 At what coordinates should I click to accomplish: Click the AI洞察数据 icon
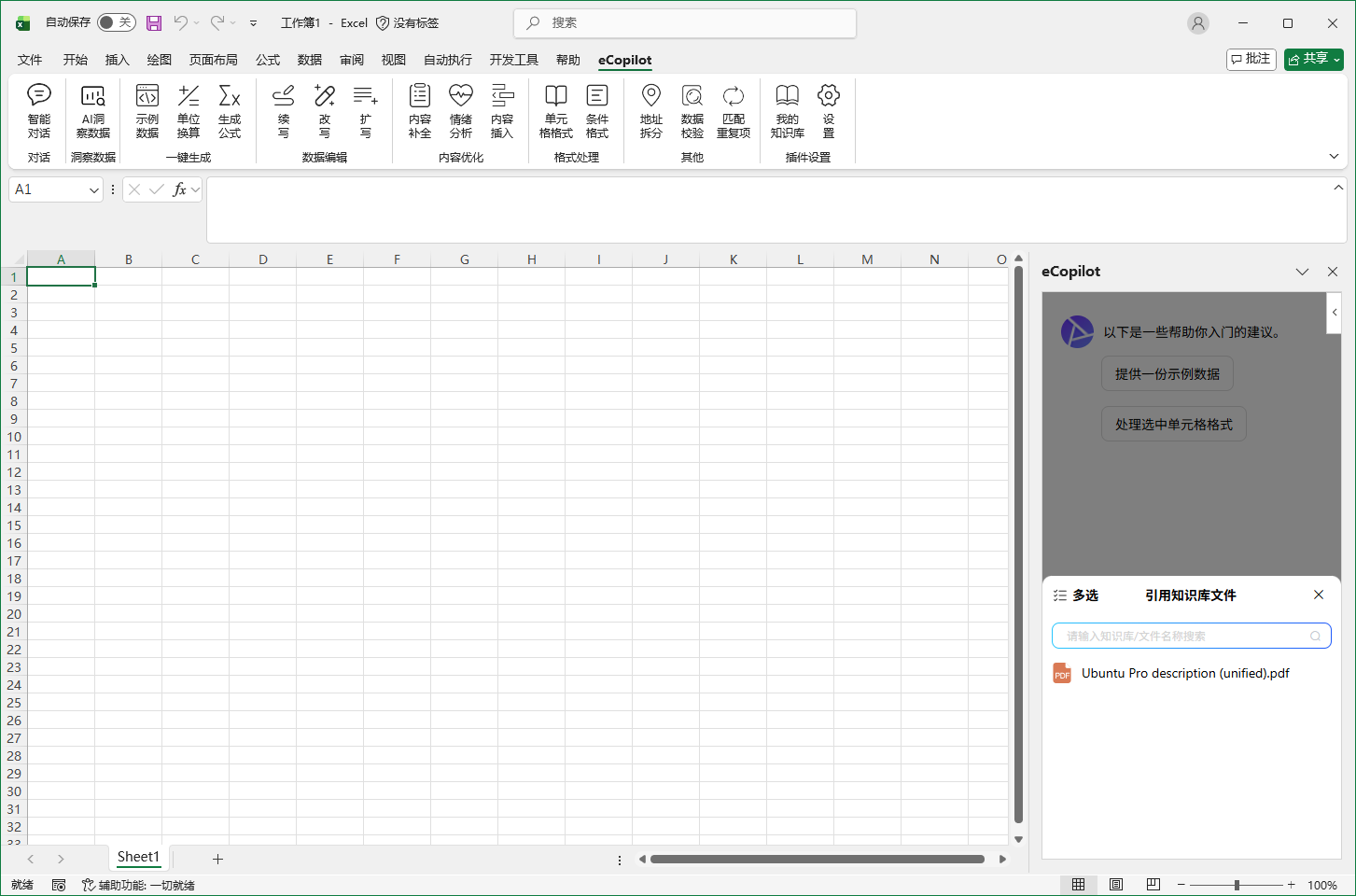tap(92, 110)
